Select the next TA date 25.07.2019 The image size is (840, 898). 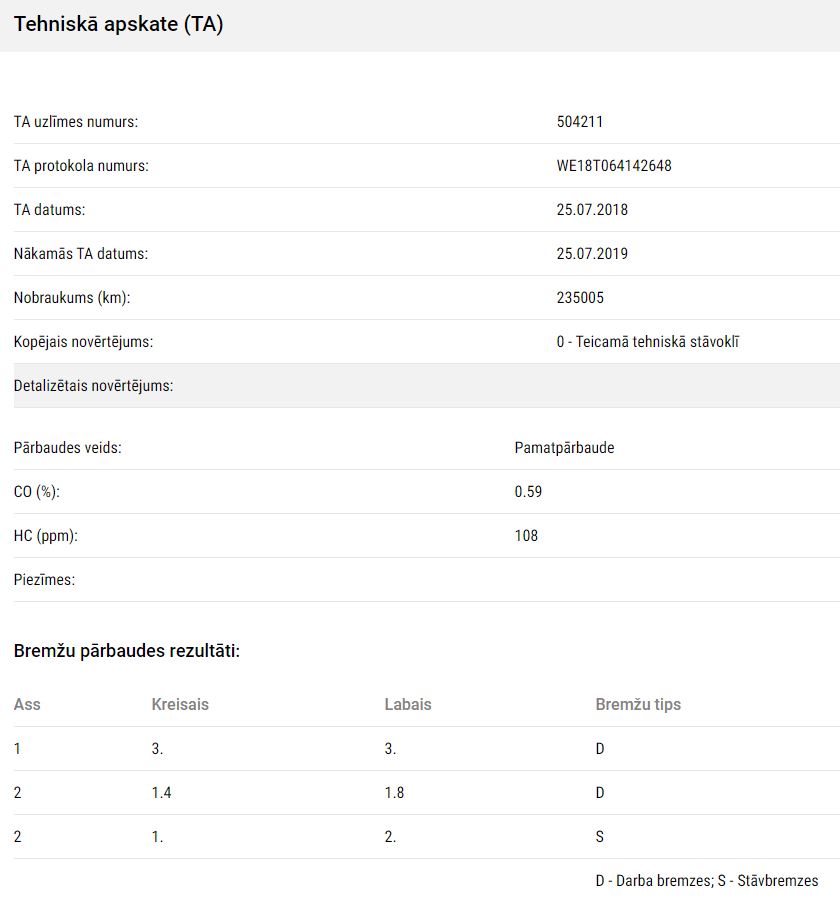point(592,254)
